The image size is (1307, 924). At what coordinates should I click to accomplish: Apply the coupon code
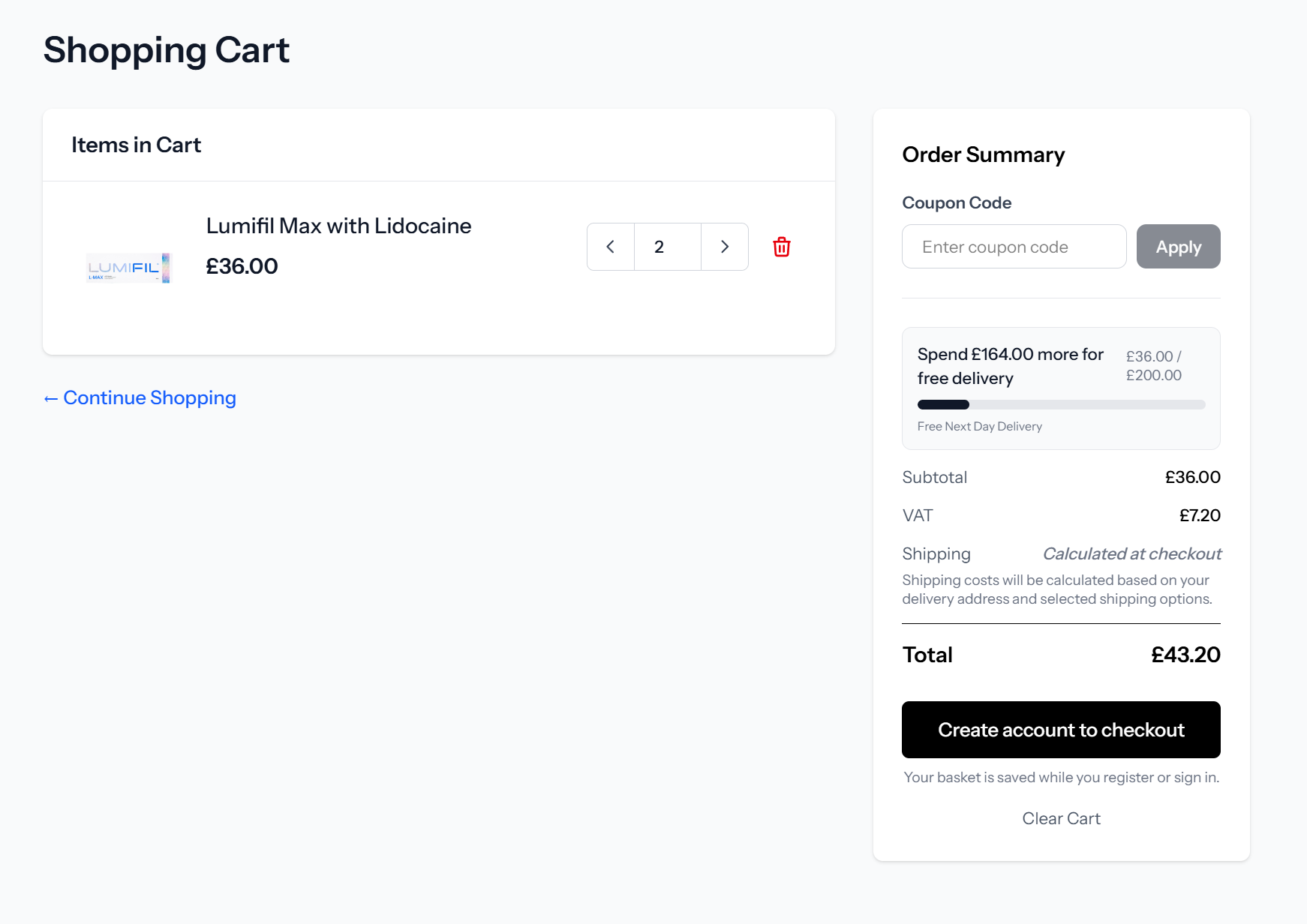point(1178,247)
